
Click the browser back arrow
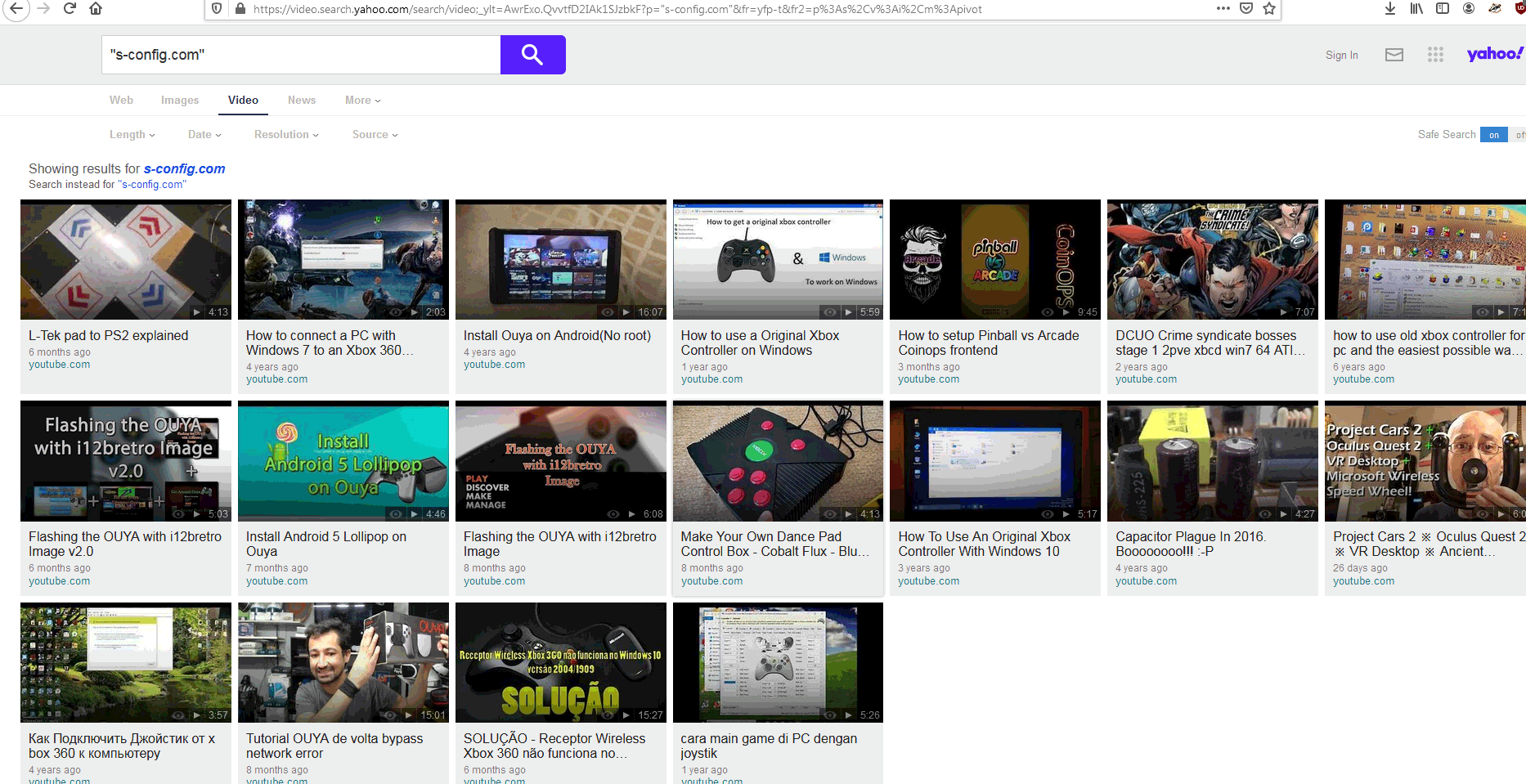(16, 8)
